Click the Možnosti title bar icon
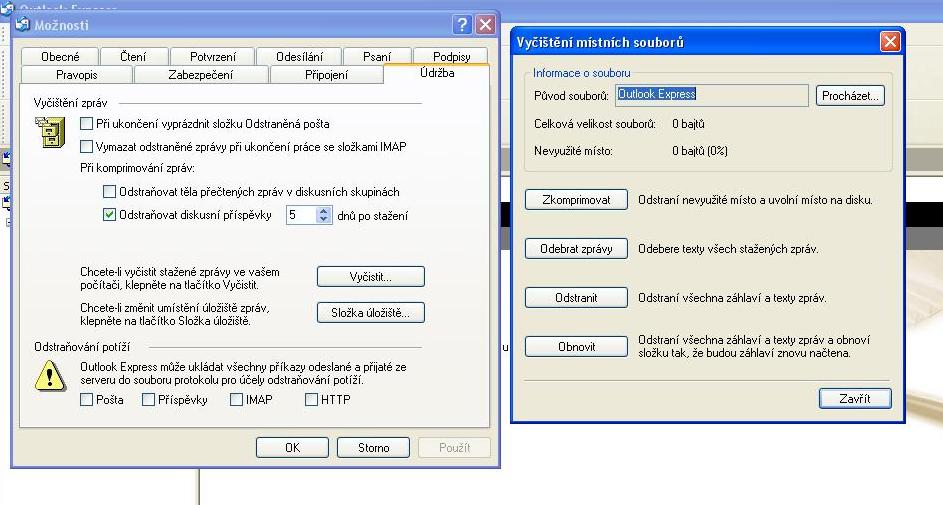Image resolution: width=943 pixels, height=505 pixels. (x=23, y=24)
